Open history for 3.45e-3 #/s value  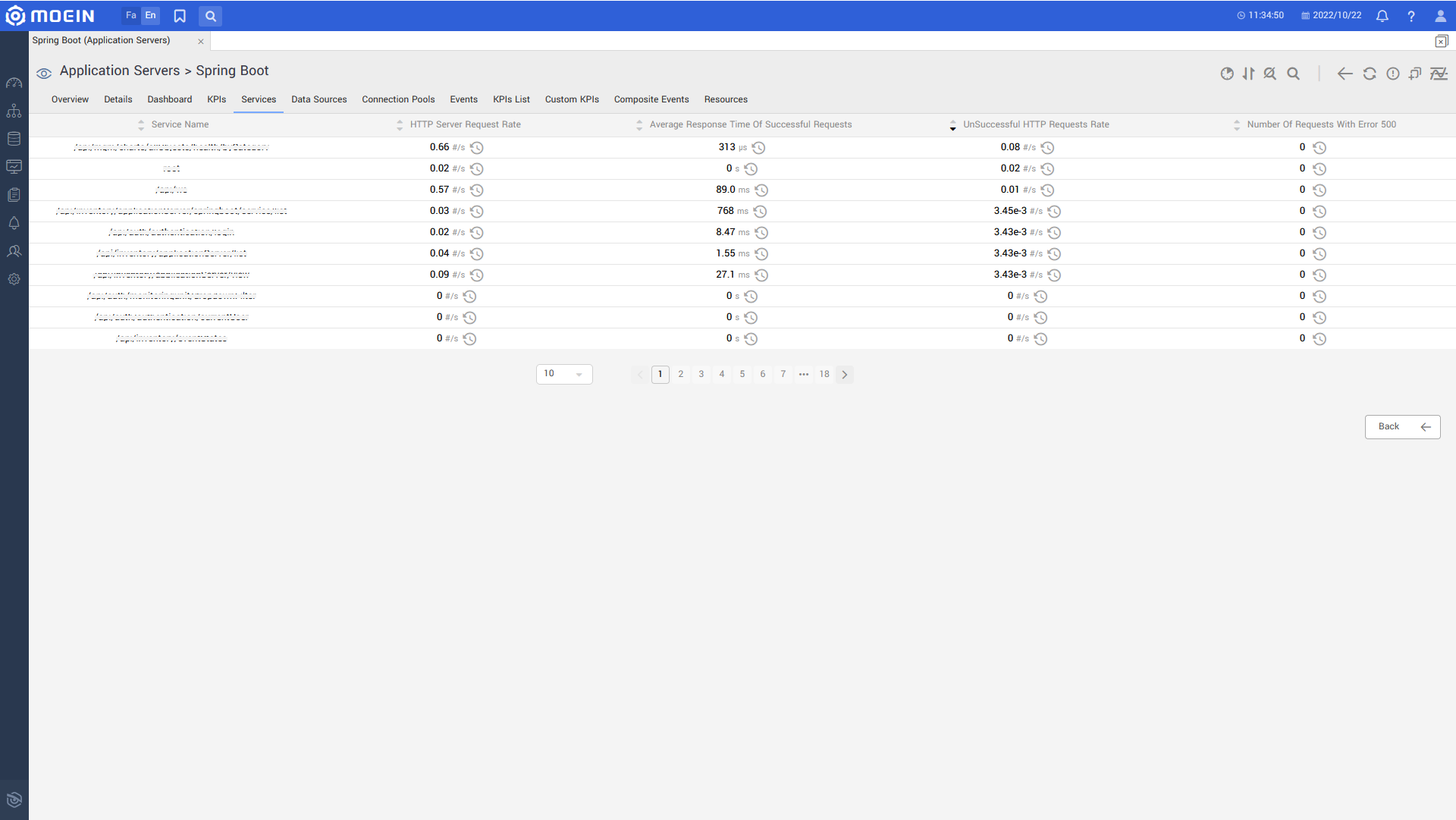click(x=1054, y=212)
